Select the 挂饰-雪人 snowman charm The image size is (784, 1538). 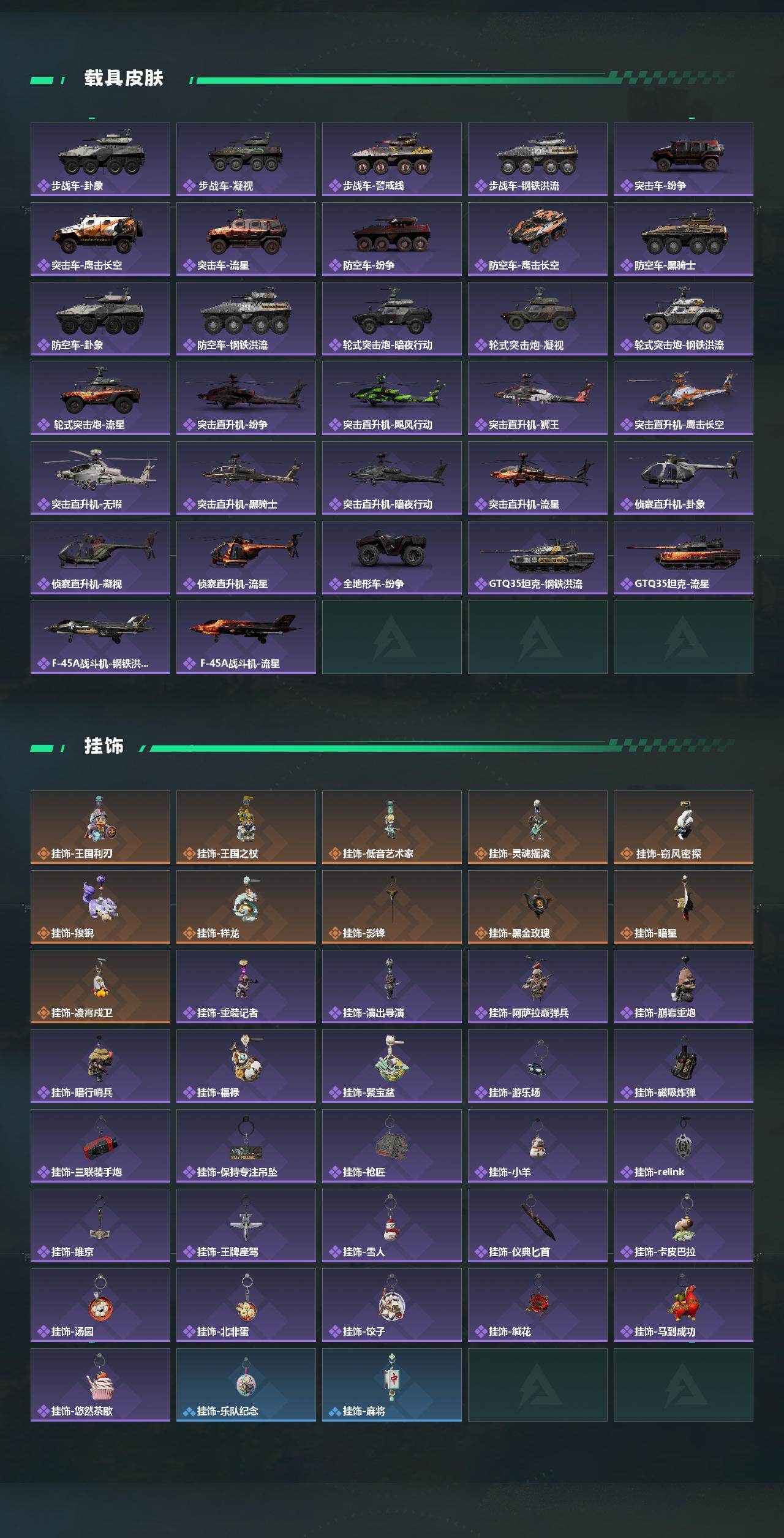pos(392,1225)
